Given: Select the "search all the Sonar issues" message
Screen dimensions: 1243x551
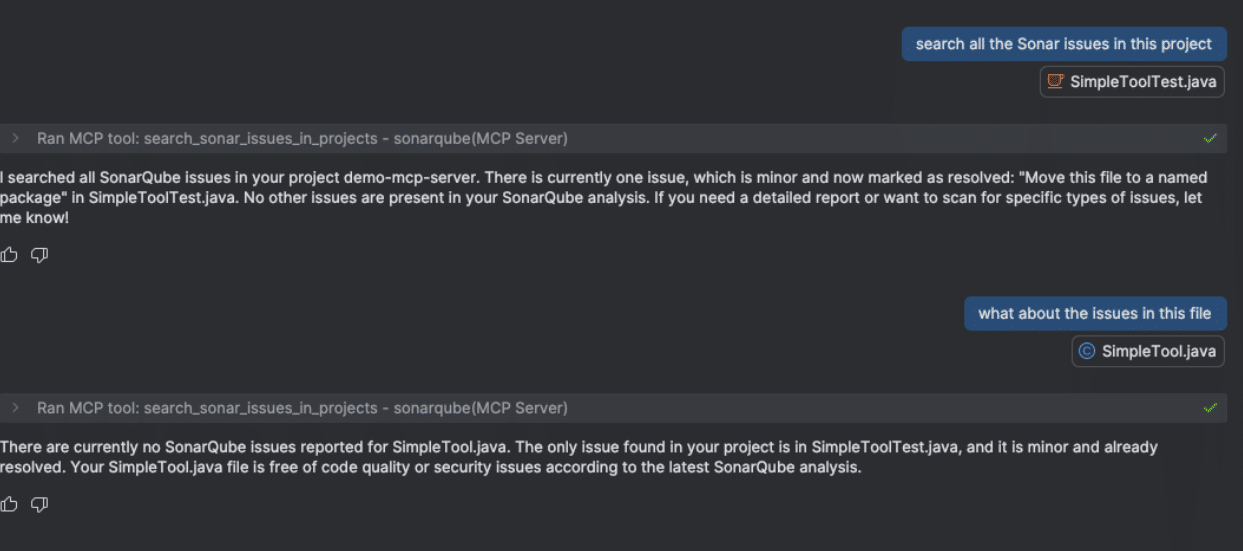Looking at the screenshot, I should 1063,44.
